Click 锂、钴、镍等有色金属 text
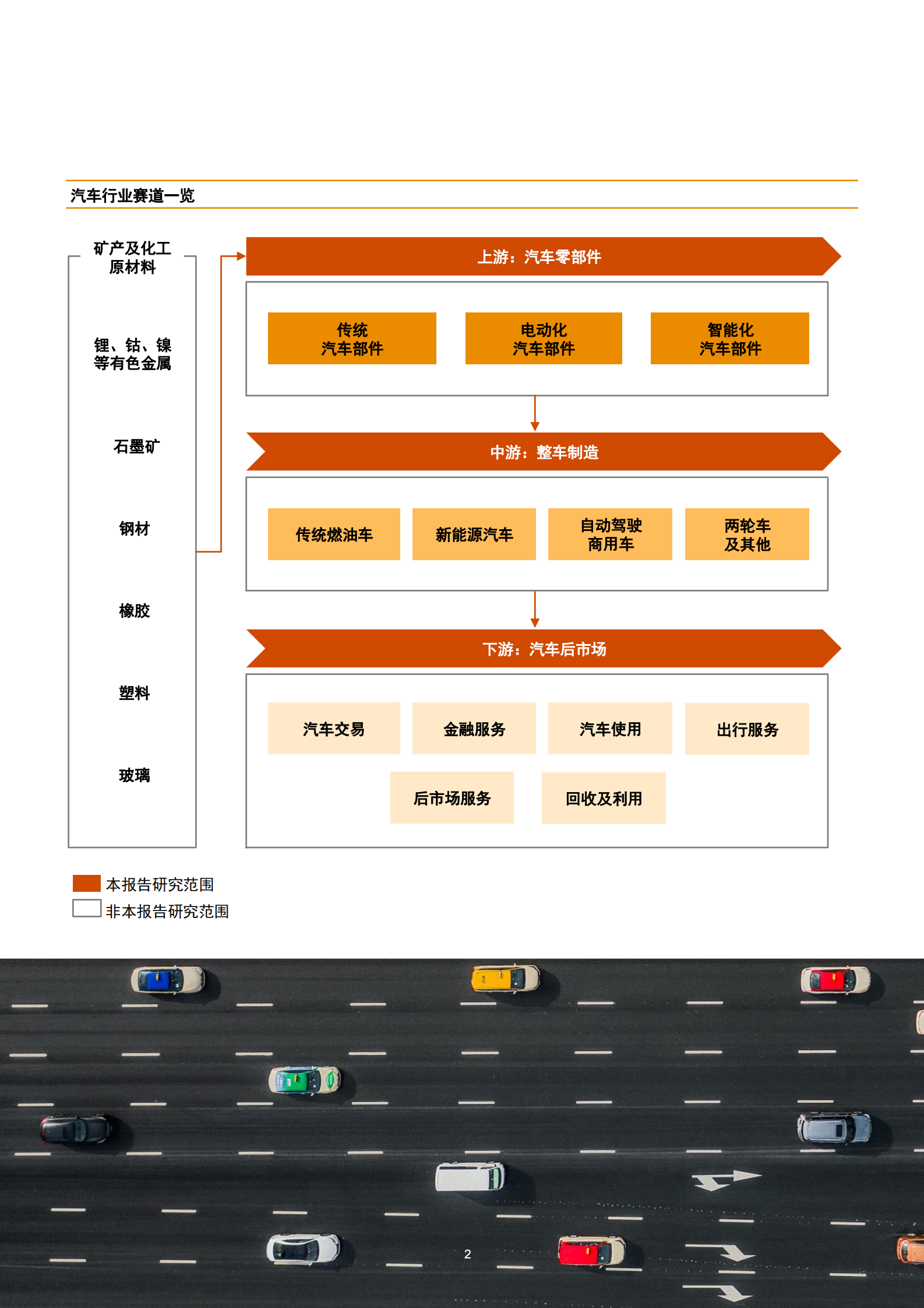The height and width of the screenshot is (1308, 924). 132,354
